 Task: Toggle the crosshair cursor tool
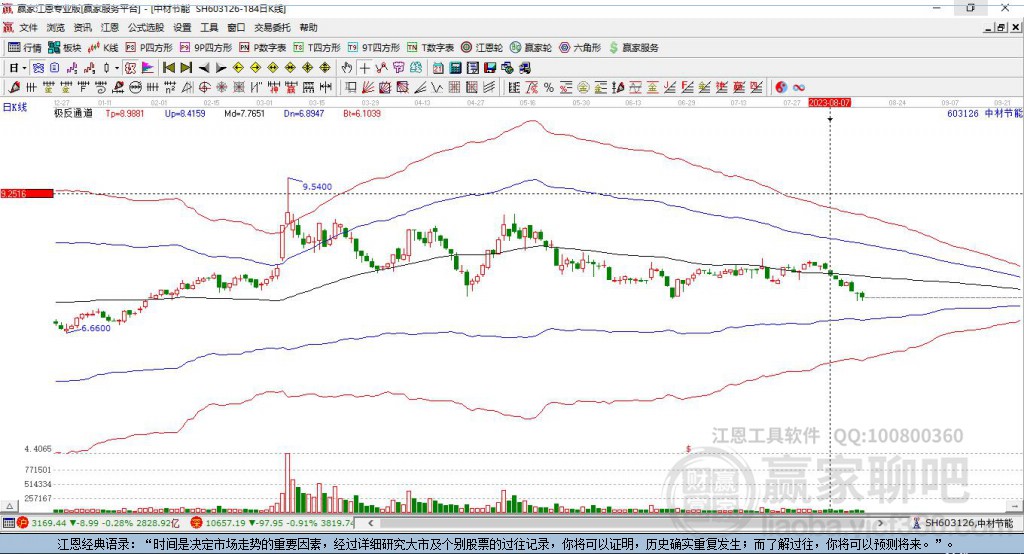click(364, 68)
